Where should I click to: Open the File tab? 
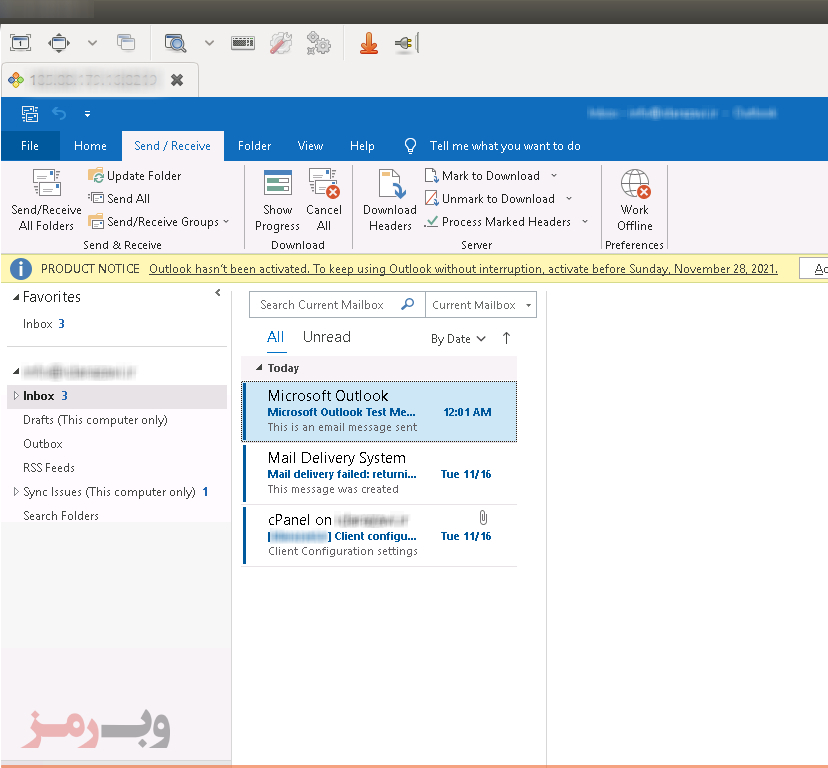coord(30,146)
